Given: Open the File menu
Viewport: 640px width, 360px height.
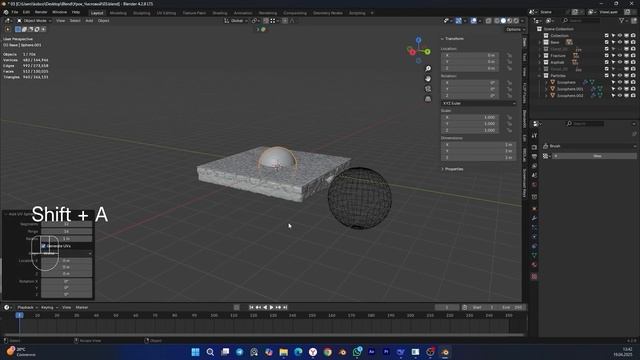Looking at the screenshot, I should point(15,12).
